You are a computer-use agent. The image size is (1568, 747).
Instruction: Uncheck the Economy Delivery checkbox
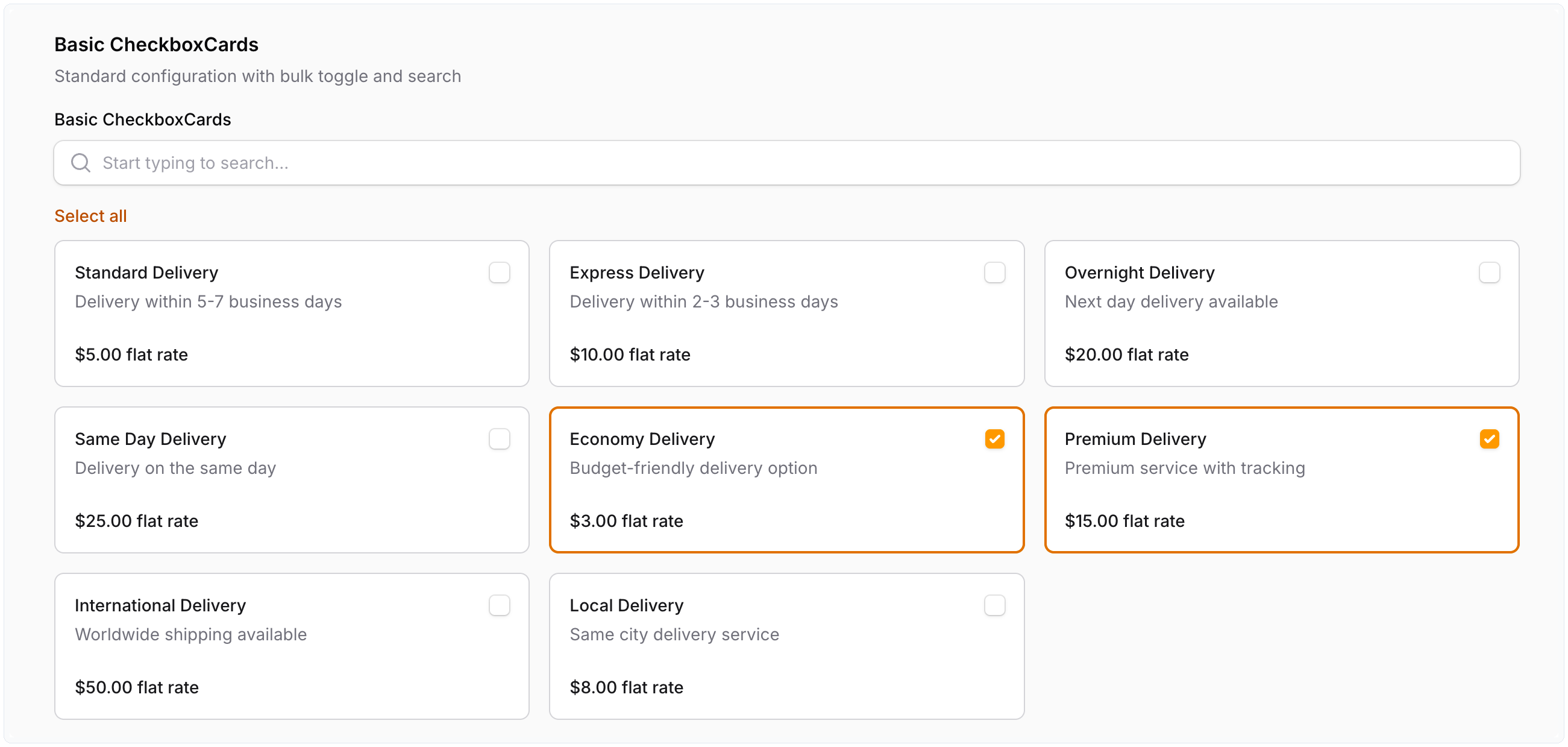coord(994,438)
